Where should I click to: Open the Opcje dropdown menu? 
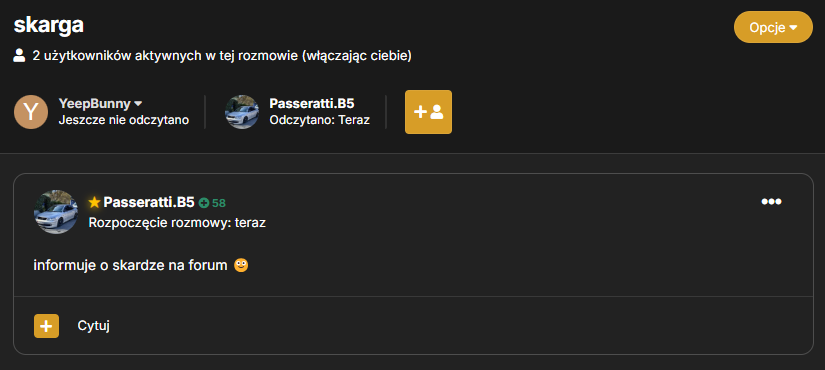tap(773, 27)
